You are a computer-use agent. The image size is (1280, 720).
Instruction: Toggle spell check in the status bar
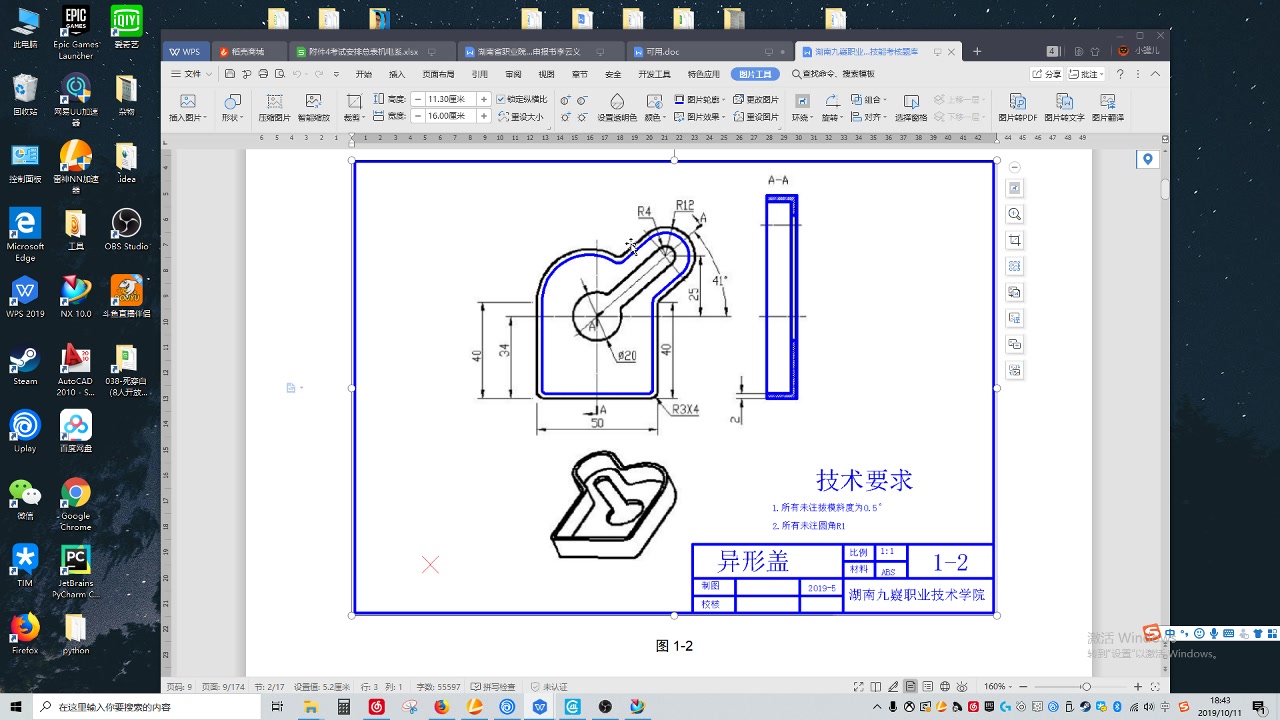point(494,687)
